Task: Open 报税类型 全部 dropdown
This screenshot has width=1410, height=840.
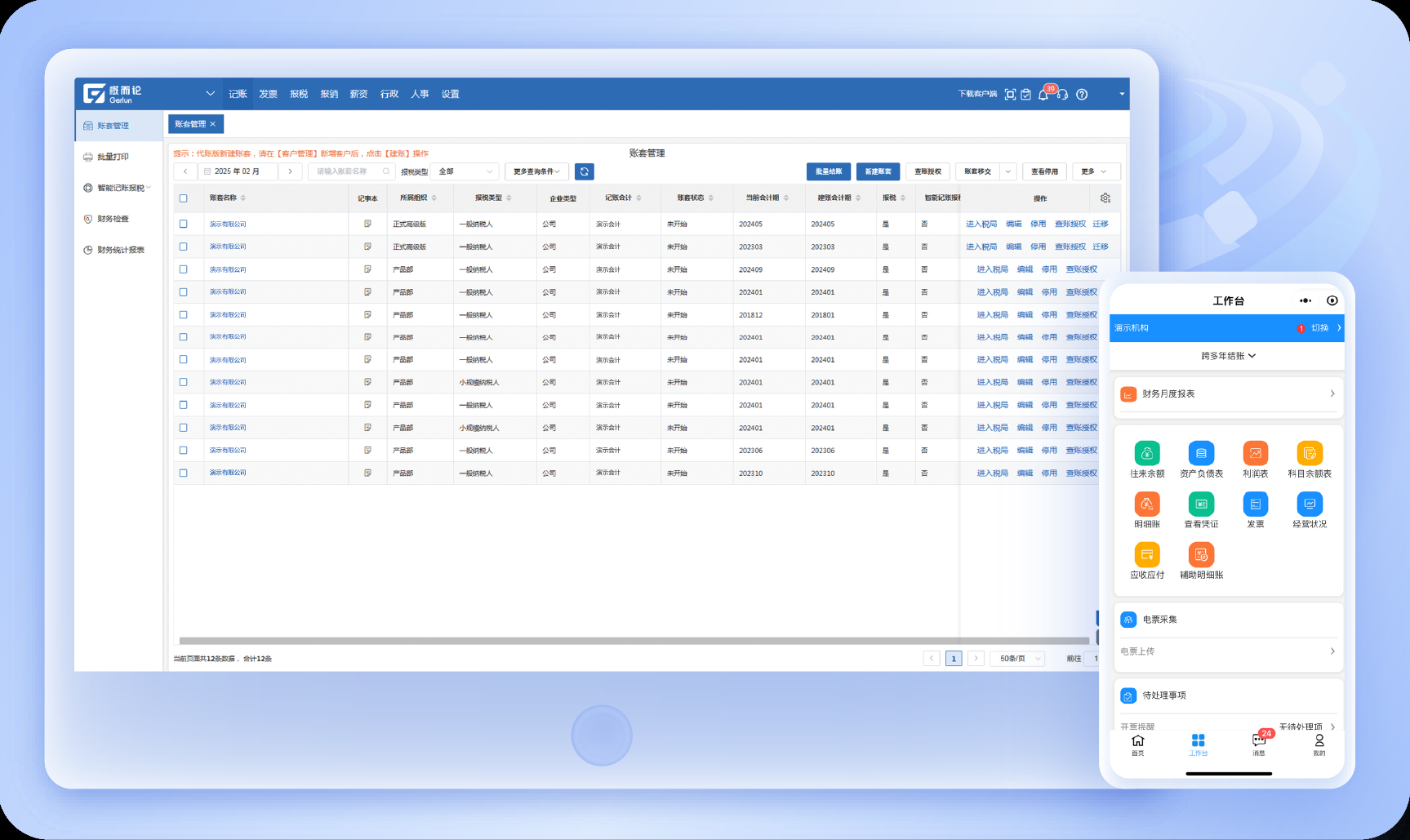Action: 465,171
